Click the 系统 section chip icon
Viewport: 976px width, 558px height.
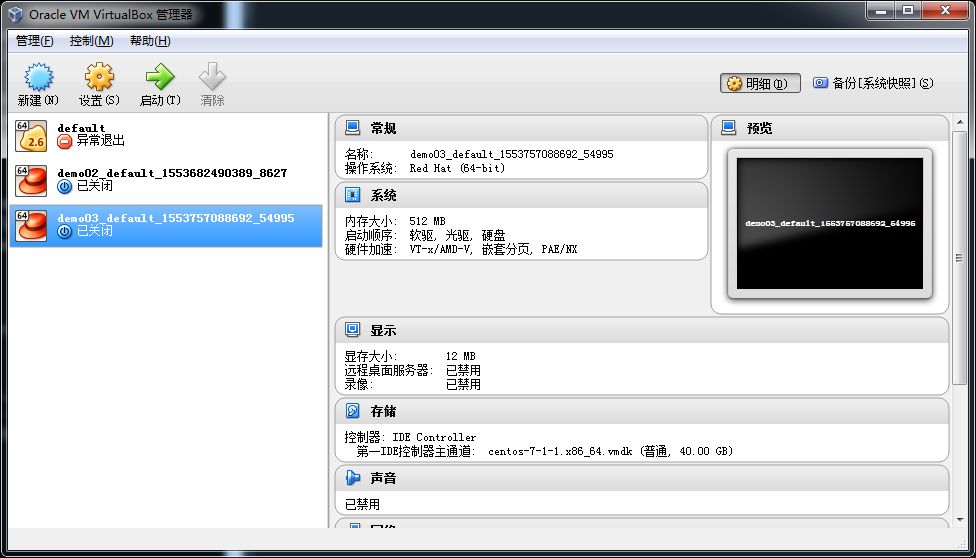(352, 196)
